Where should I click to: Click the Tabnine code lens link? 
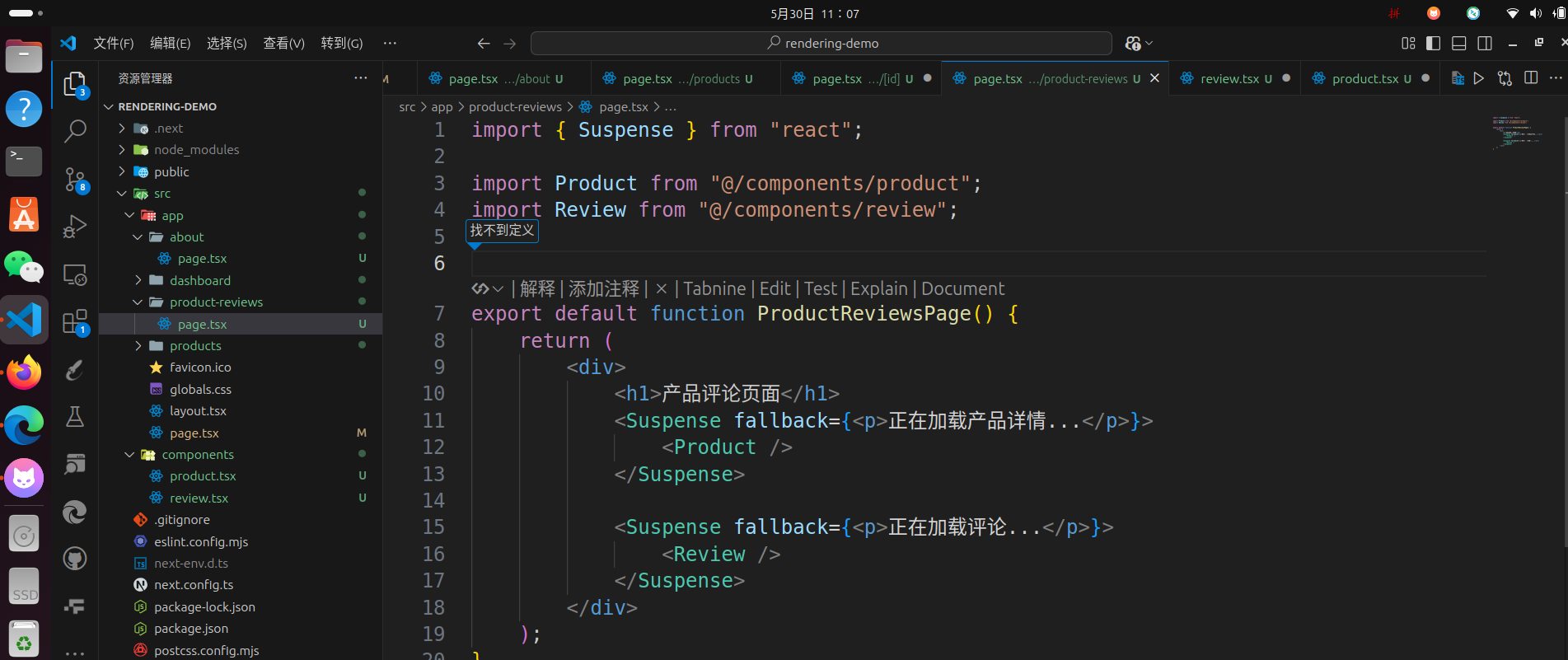(x=714, y=289)
